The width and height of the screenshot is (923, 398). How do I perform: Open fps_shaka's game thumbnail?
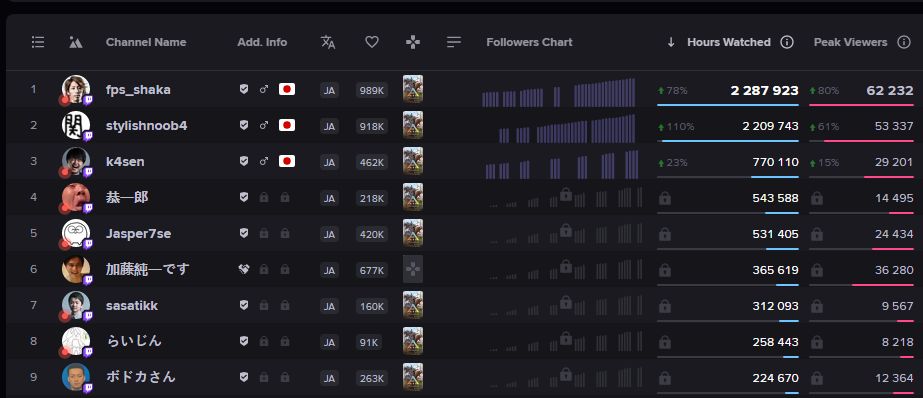[x=413, y=89]
